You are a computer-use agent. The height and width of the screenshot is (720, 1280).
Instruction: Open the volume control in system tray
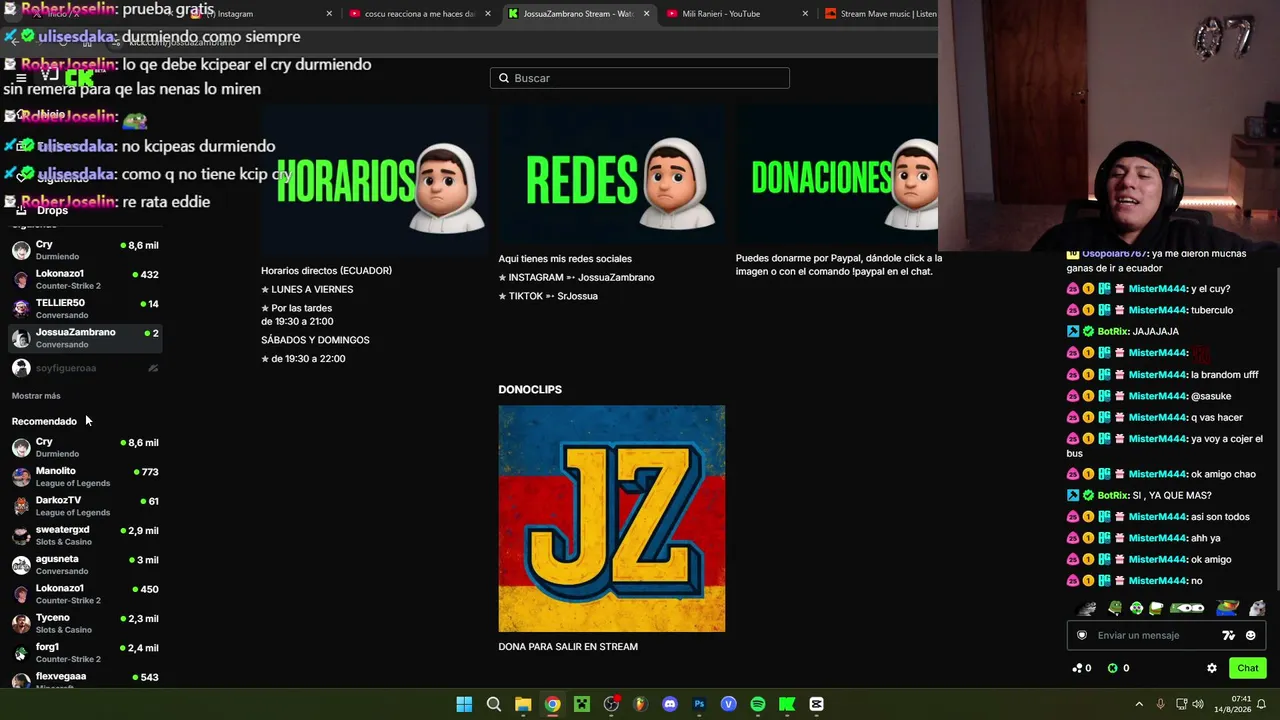click(x=1199, y=704)
